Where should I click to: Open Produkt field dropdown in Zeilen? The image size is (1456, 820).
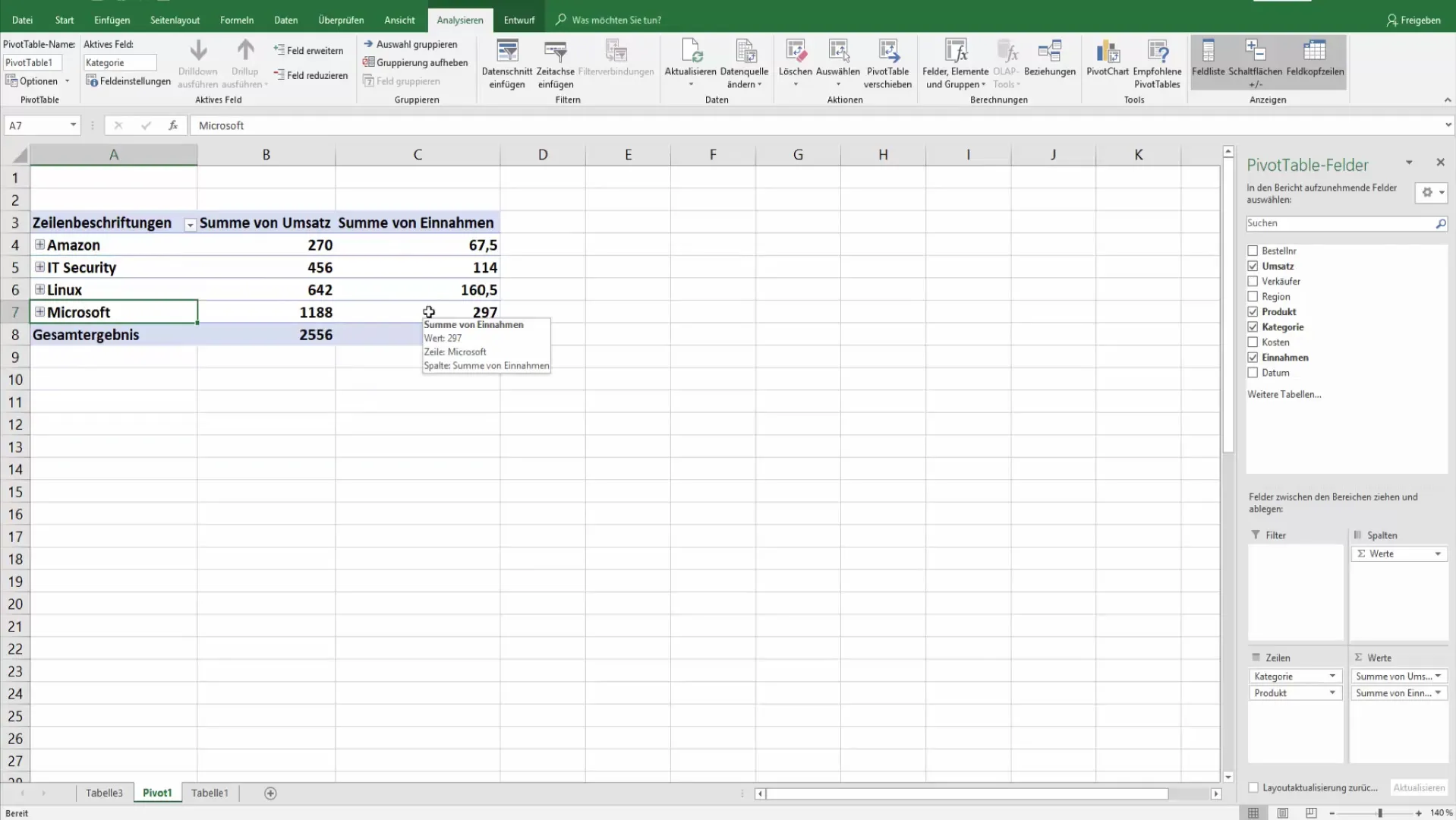[1332, 692]
